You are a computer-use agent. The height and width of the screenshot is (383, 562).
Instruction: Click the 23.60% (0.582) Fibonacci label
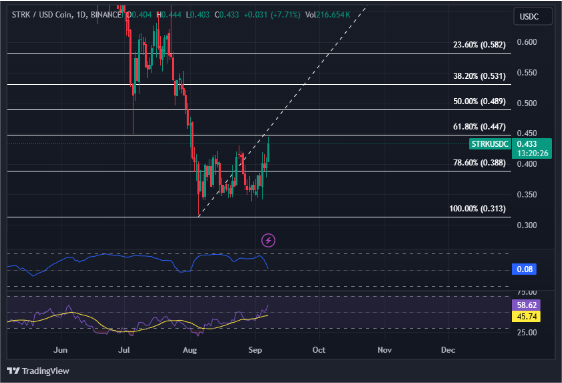(479, 45)
